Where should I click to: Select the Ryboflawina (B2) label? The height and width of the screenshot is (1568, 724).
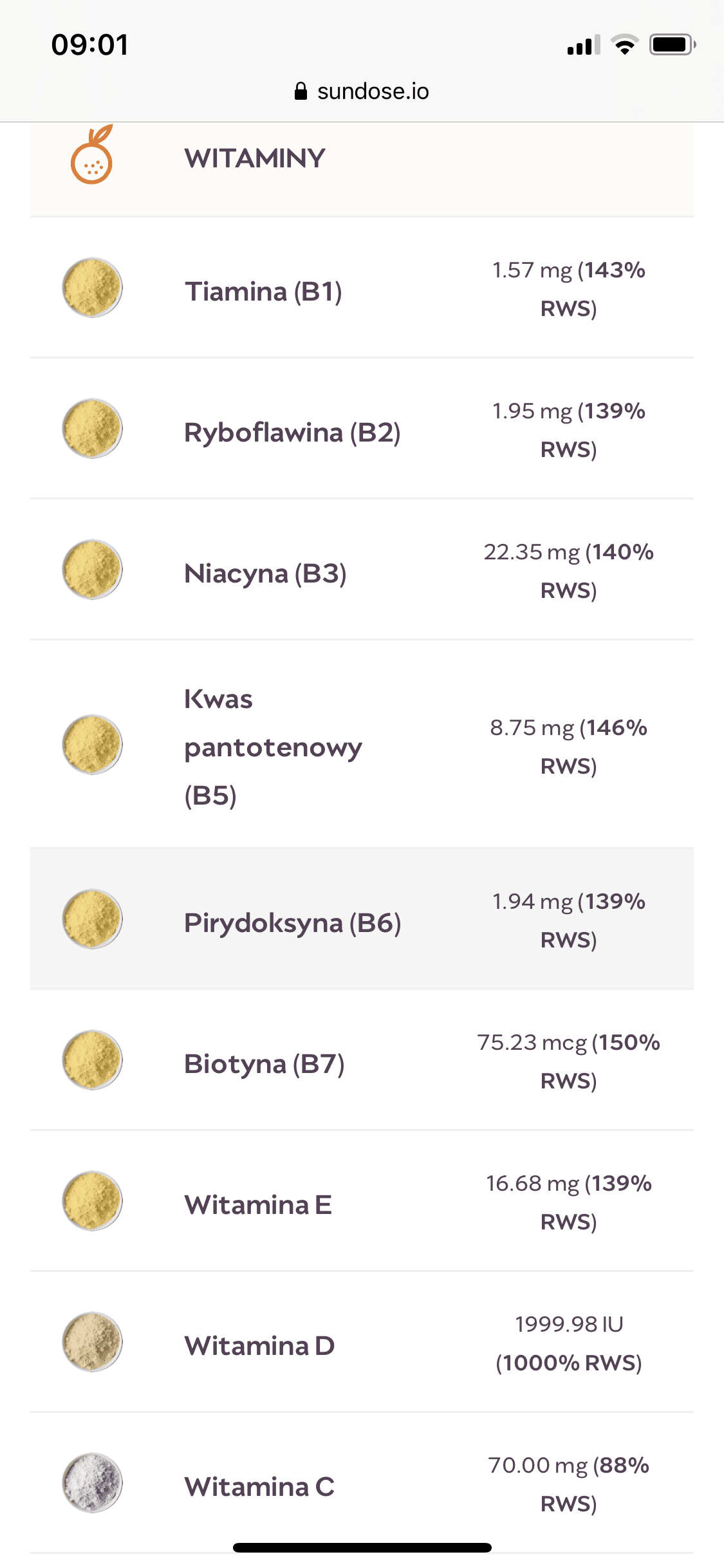point(292,433)
